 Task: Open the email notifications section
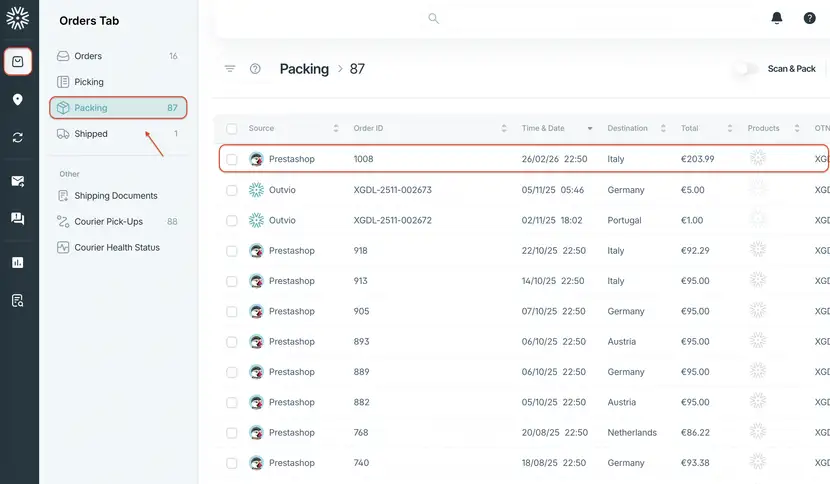(17, 182)
